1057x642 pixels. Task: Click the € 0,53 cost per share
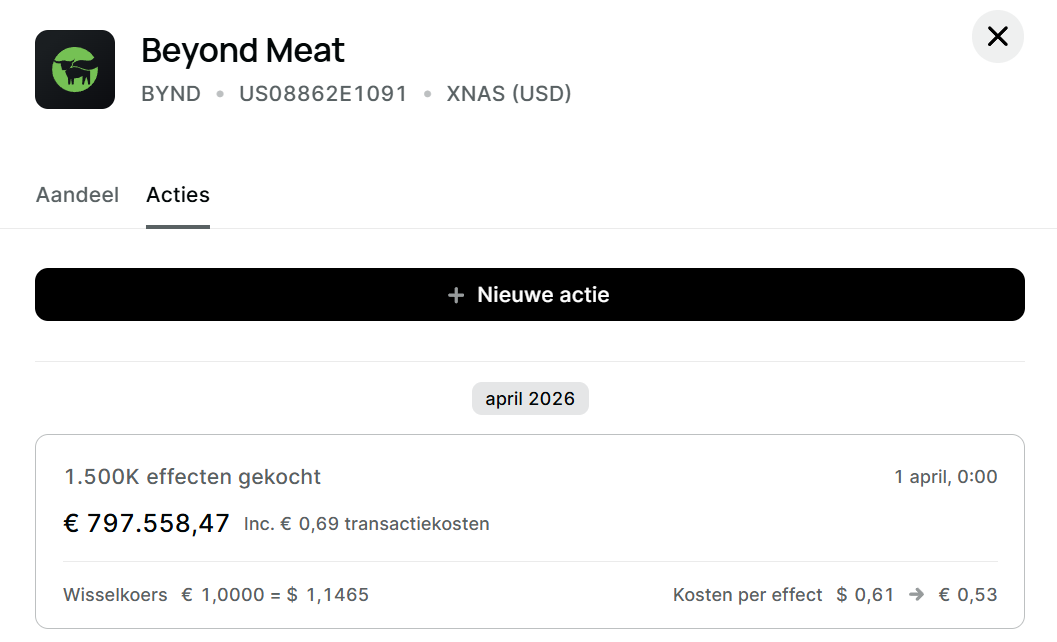(967, 595)
